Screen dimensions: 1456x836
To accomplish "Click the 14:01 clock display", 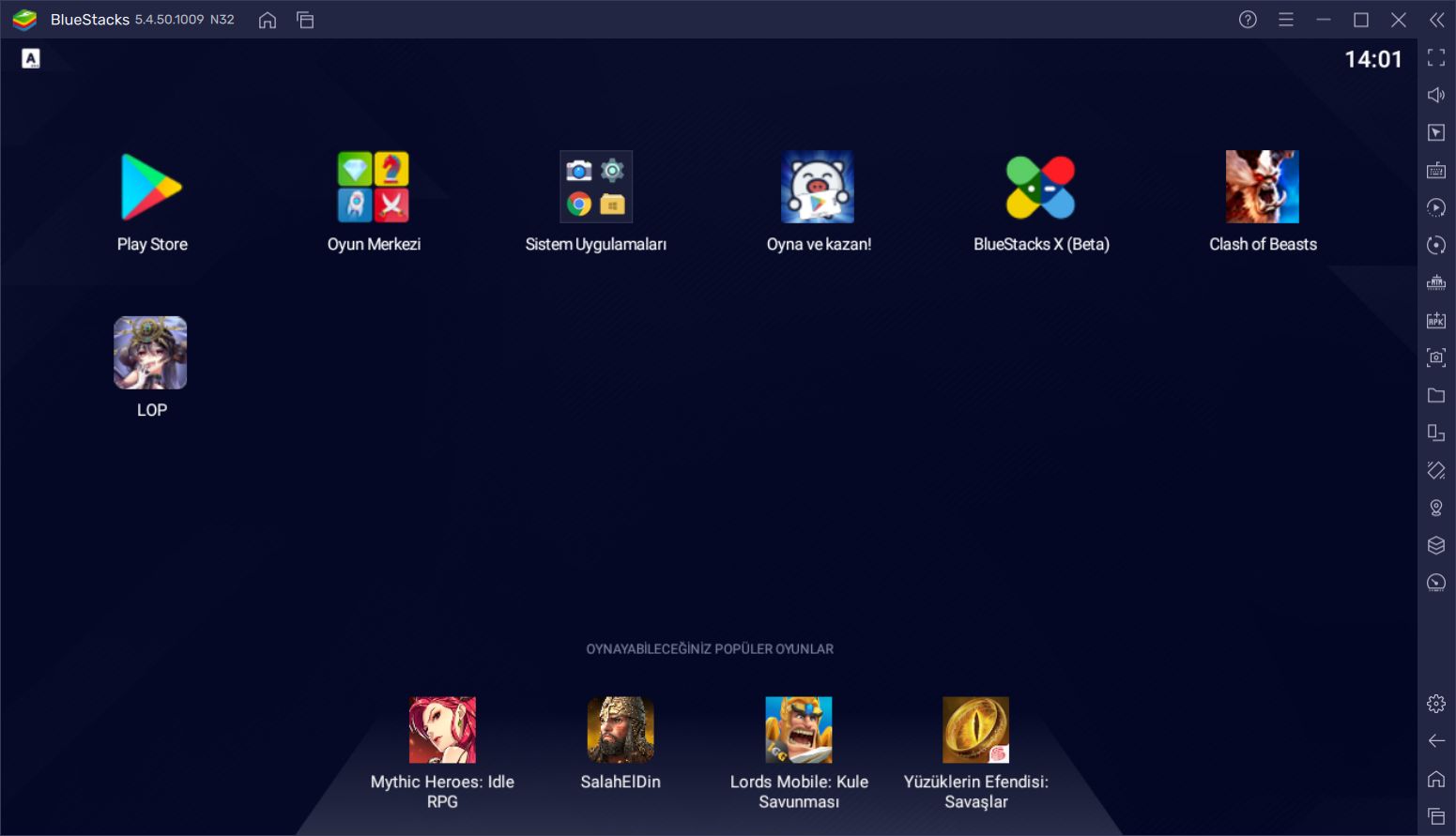I will (x=1373, y=59).
